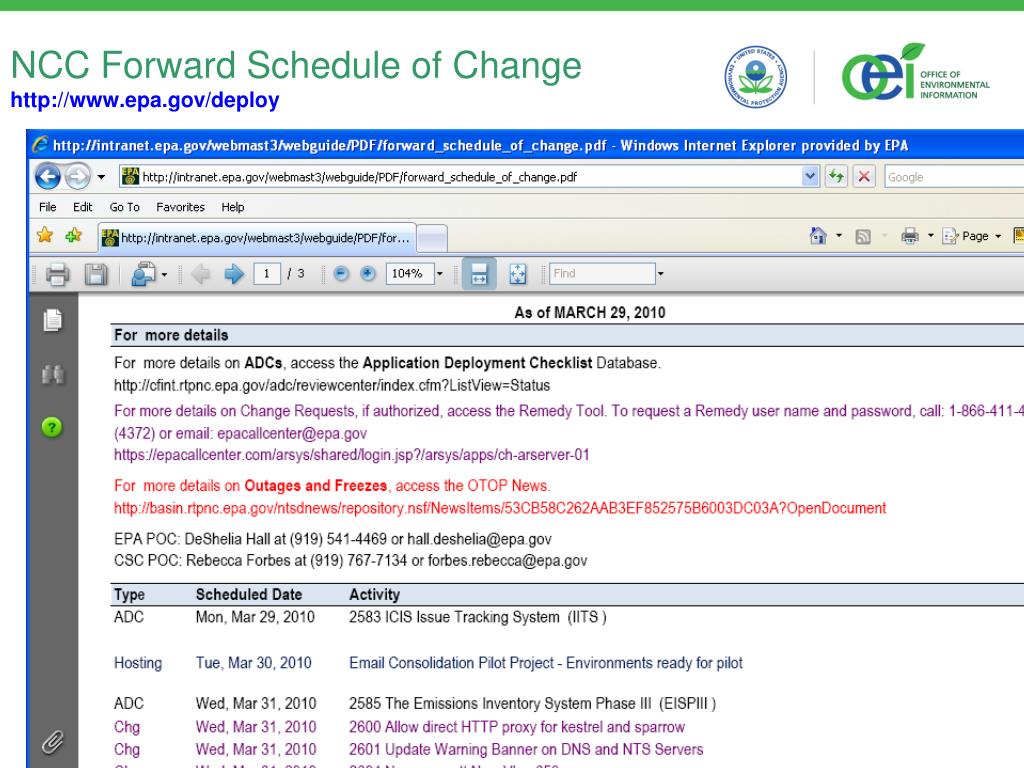
Task: Click the EPA agency seal logo
Action: click(756, 76)
